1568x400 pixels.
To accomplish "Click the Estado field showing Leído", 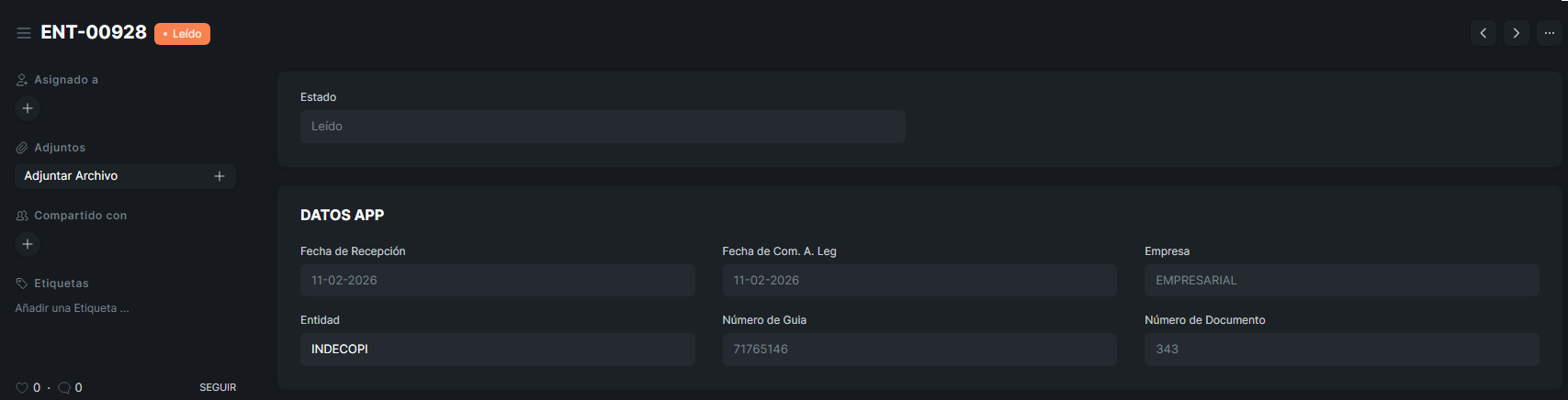I will tap(602, 127).
